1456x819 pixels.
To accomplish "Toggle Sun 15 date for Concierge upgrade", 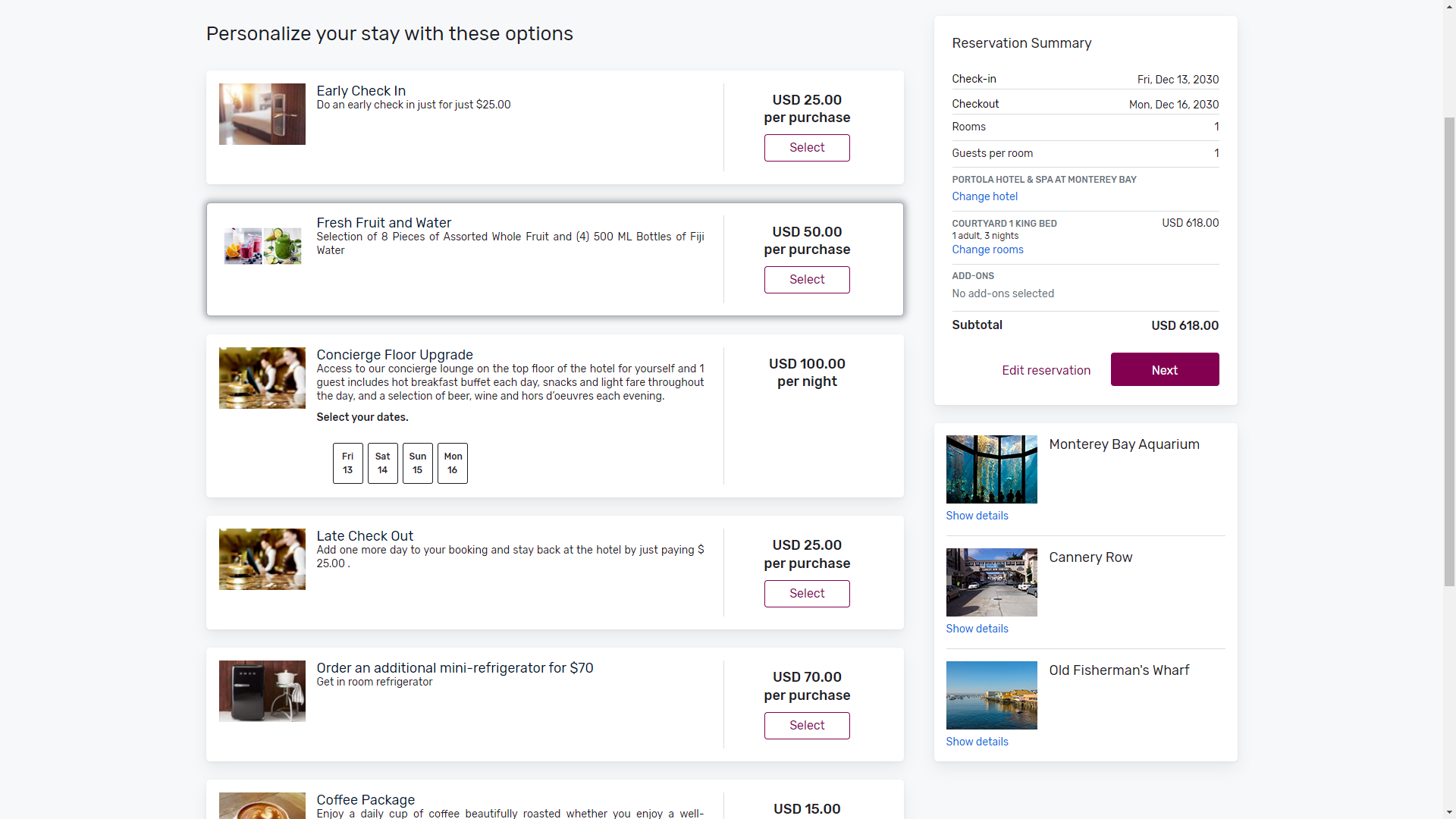I will (418, 463).
